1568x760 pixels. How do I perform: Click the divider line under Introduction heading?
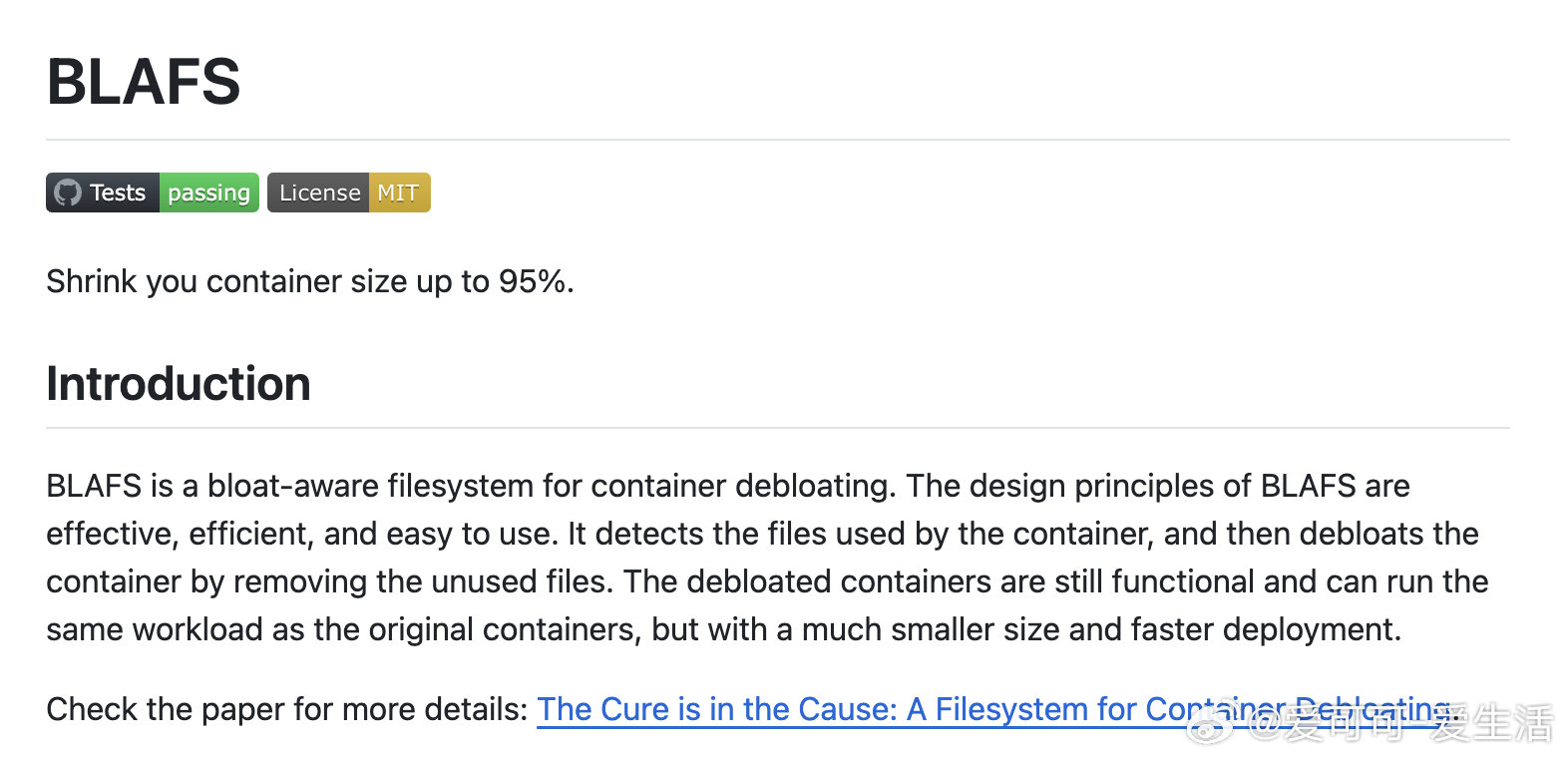[x=778, y=428]
